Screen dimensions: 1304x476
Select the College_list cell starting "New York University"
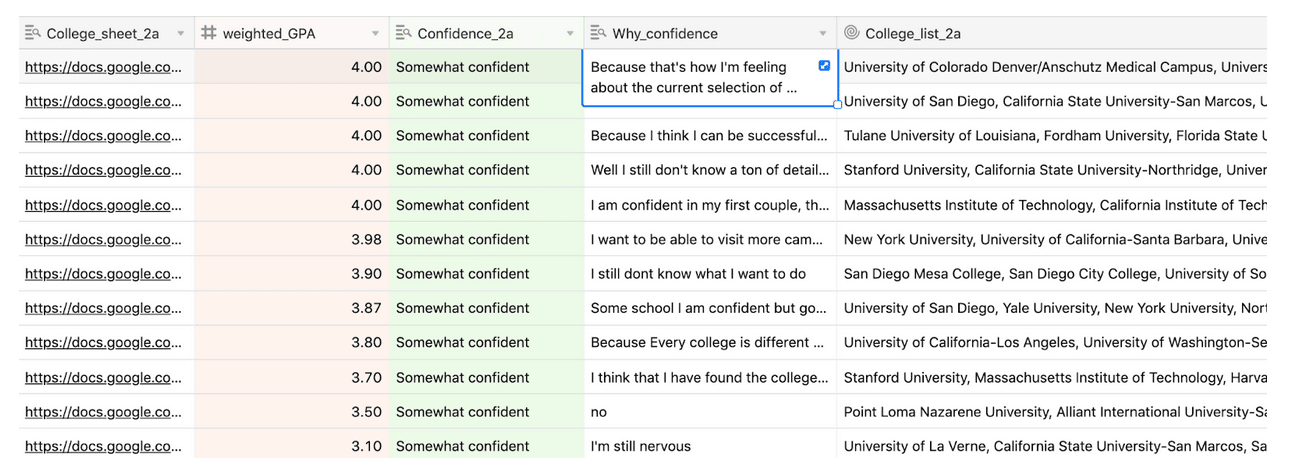[1053, 239]
